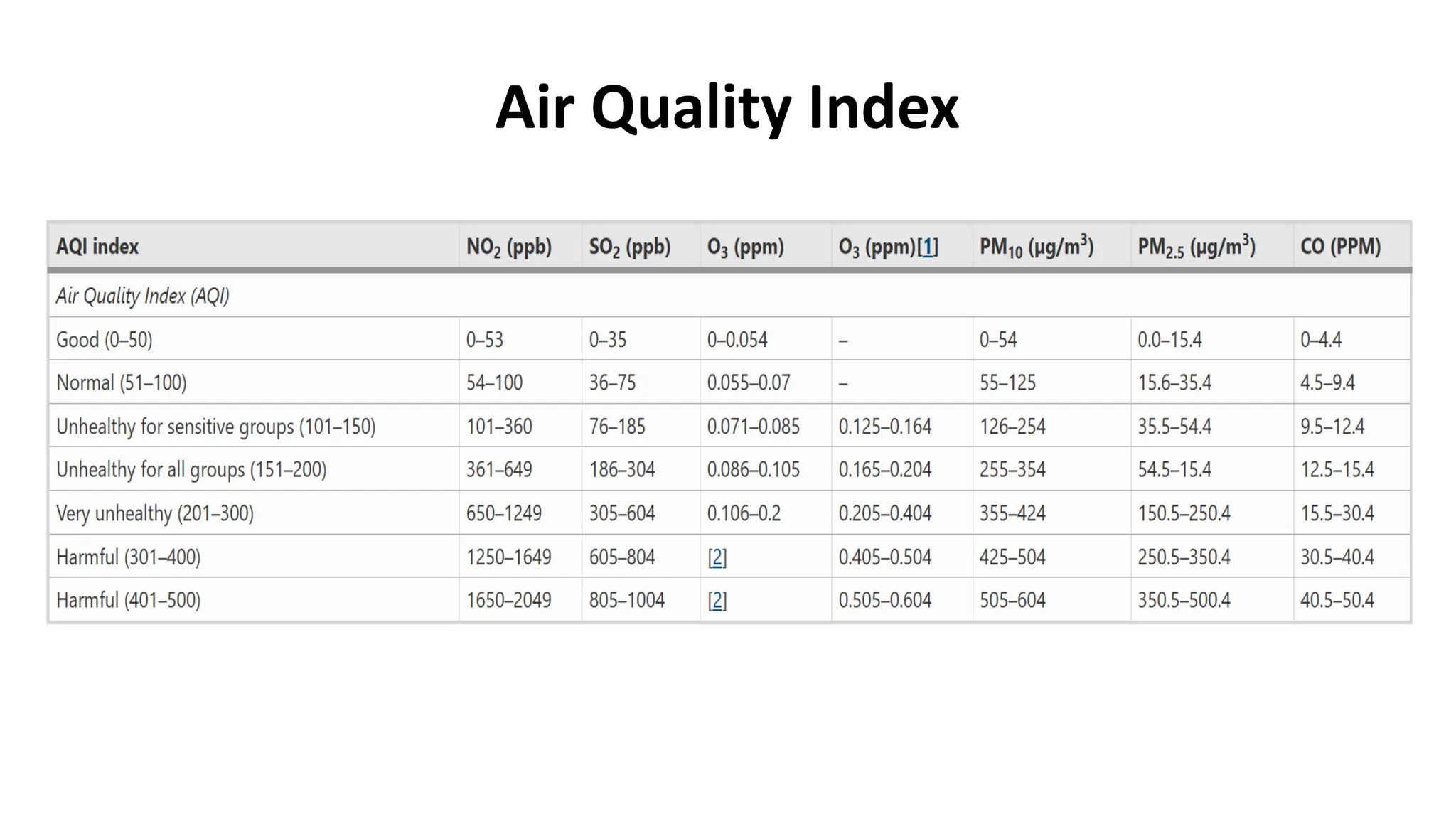Select CO value 0–4.4
Screen dimensions: 1456x819
click(1321, 340)
